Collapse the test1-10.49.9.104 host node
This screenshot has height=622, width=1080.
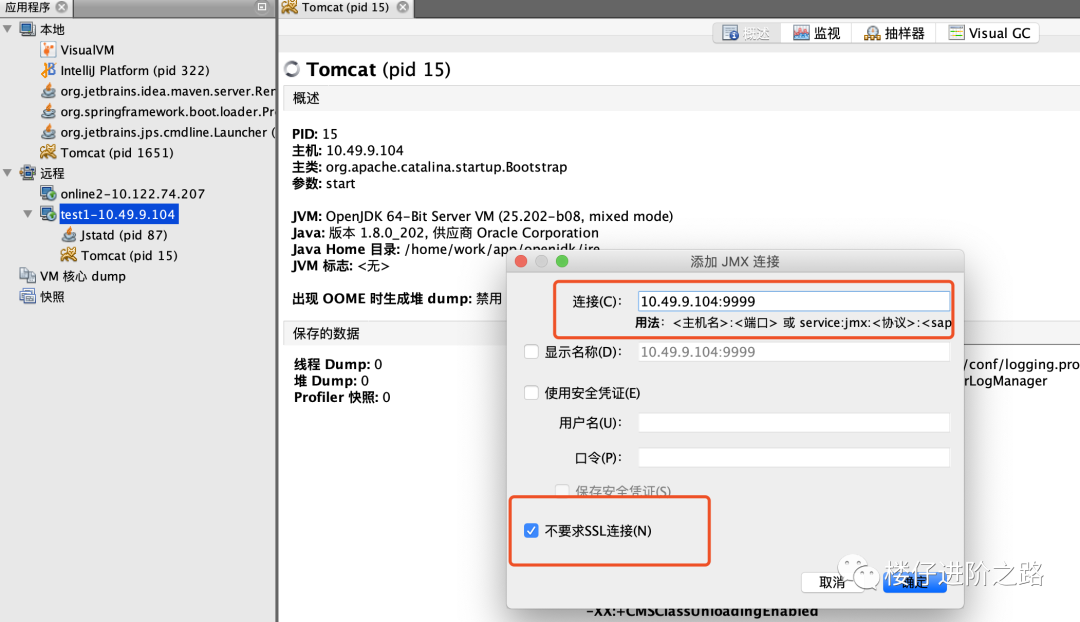(x=28, y=214)
